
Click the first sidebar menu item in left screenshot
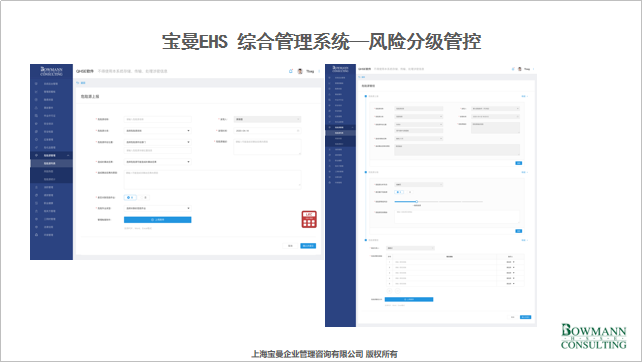[51, 84]
